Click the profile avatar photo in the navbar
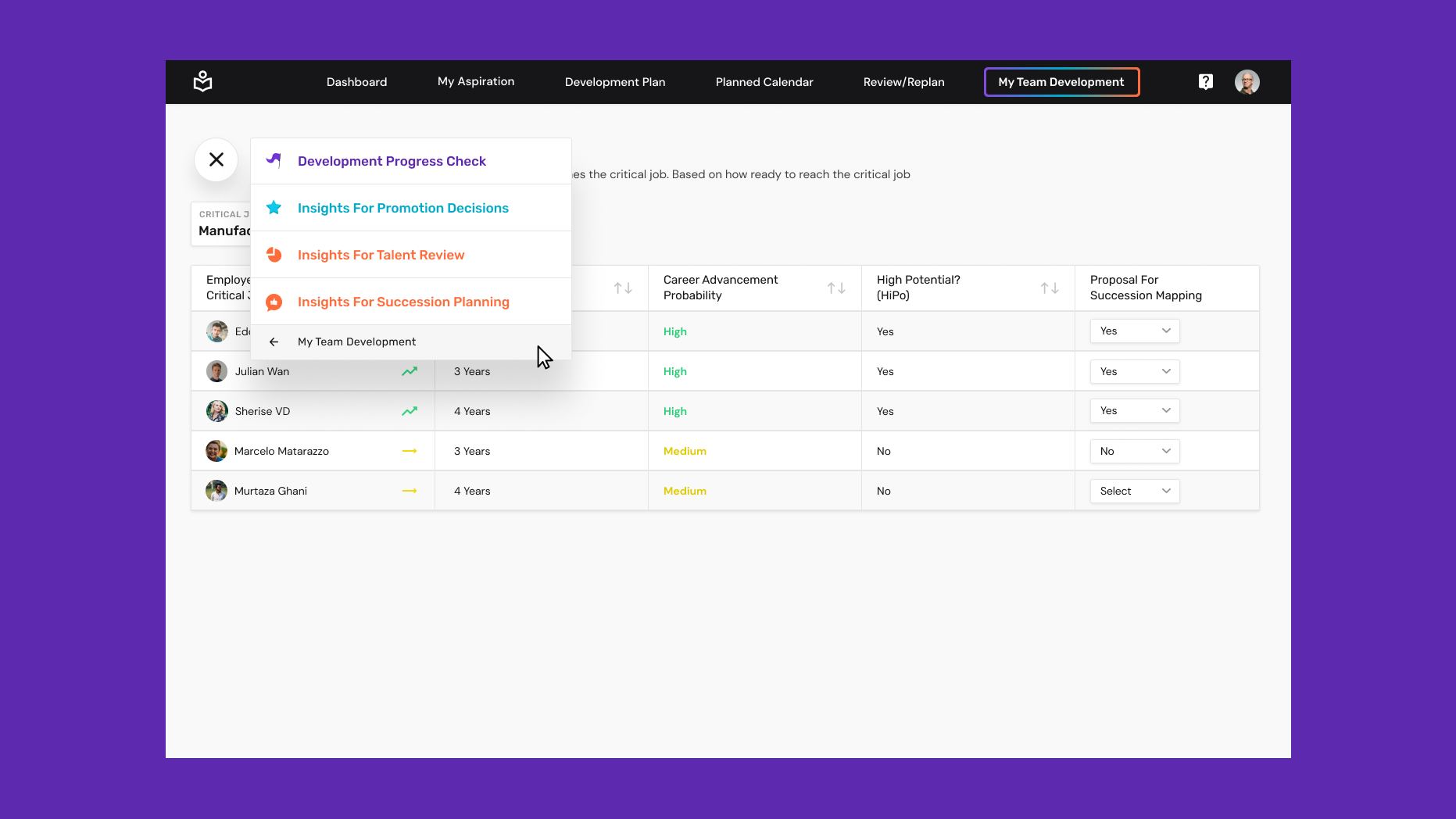1456x819 pixels. tap(1247, 81)
